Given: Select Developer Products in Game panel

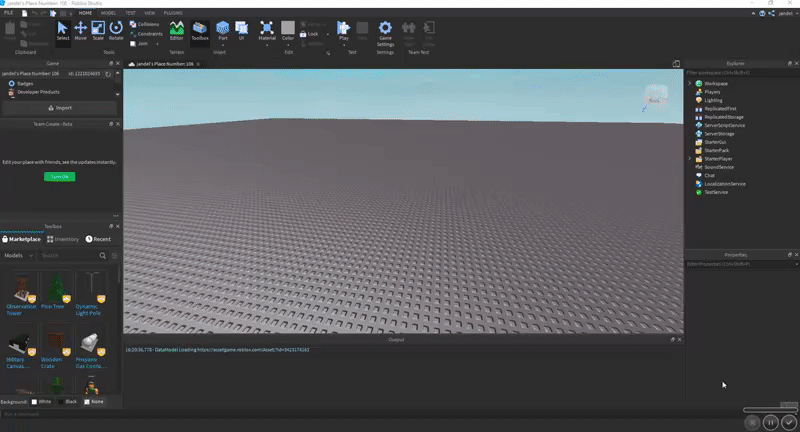Looking at the screenshot, I should [38, 92].
